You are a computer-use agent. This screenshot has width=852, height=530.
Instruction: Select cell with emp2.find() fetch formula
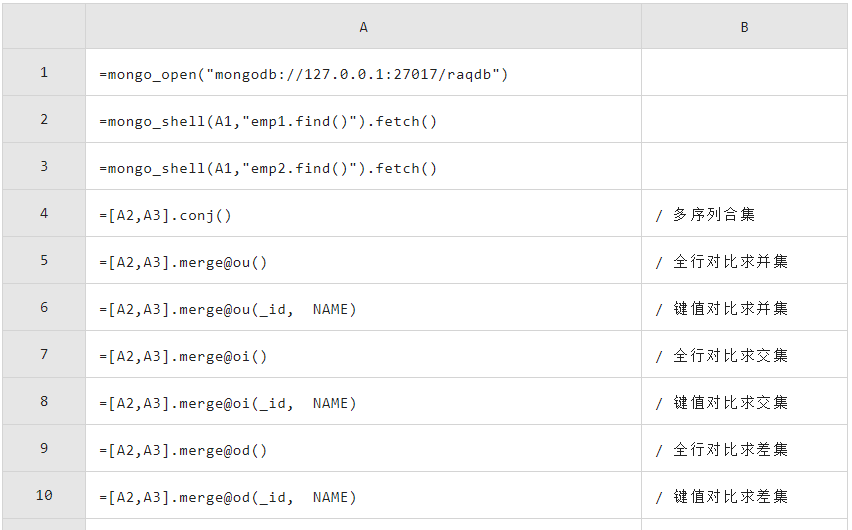click(x=363, y=166)
